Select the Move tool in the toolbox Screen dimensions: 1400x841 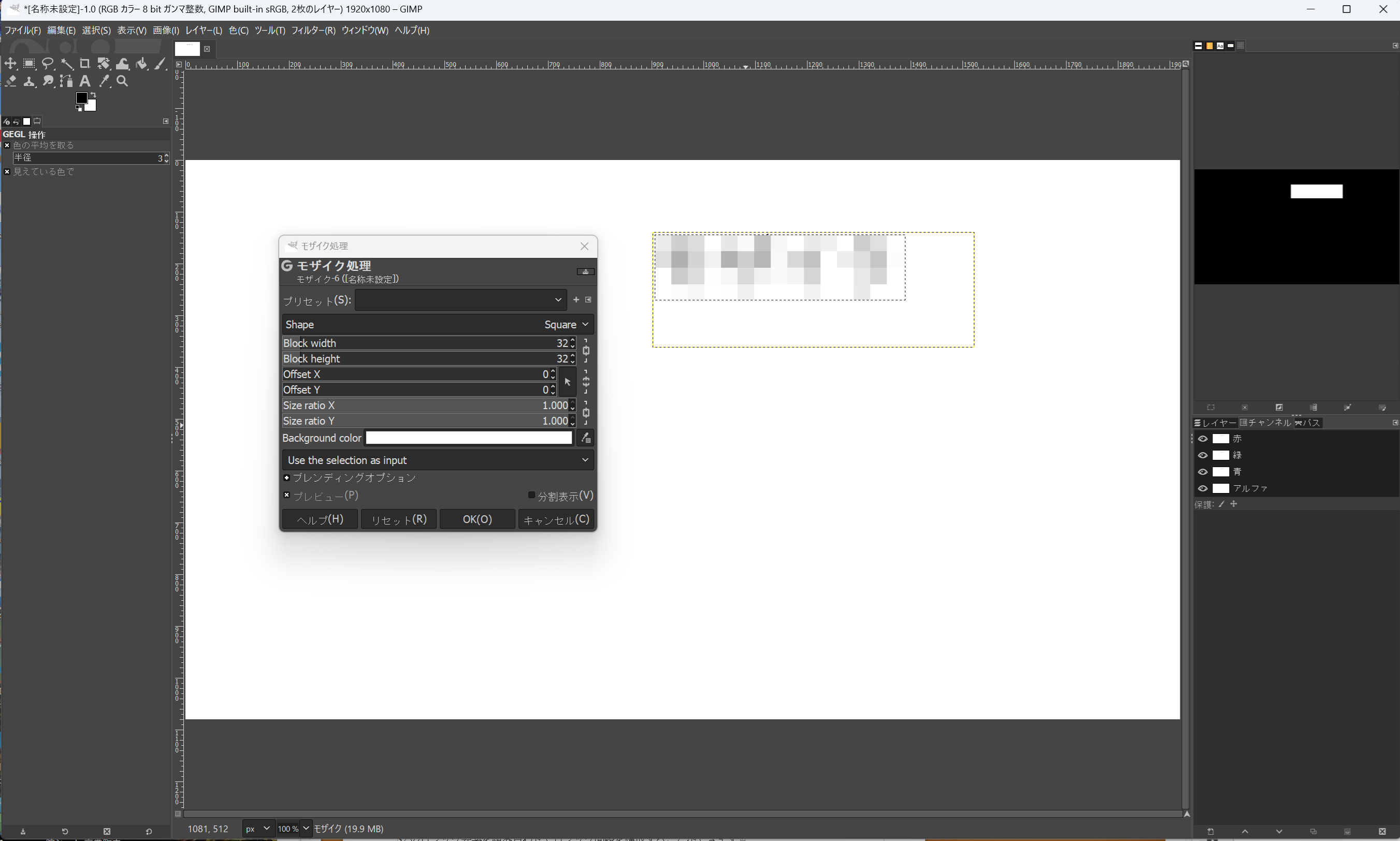pyautogui.click(x=10, y=64)
